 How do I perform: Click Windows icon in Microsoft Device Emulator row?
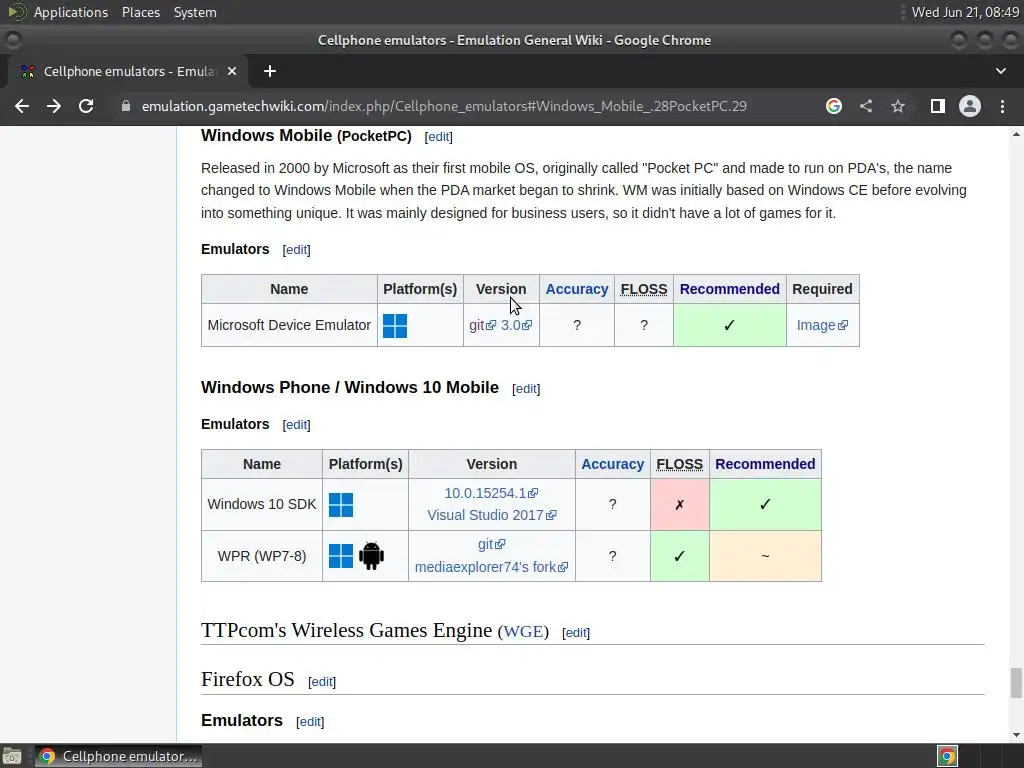tap(394, 325)
